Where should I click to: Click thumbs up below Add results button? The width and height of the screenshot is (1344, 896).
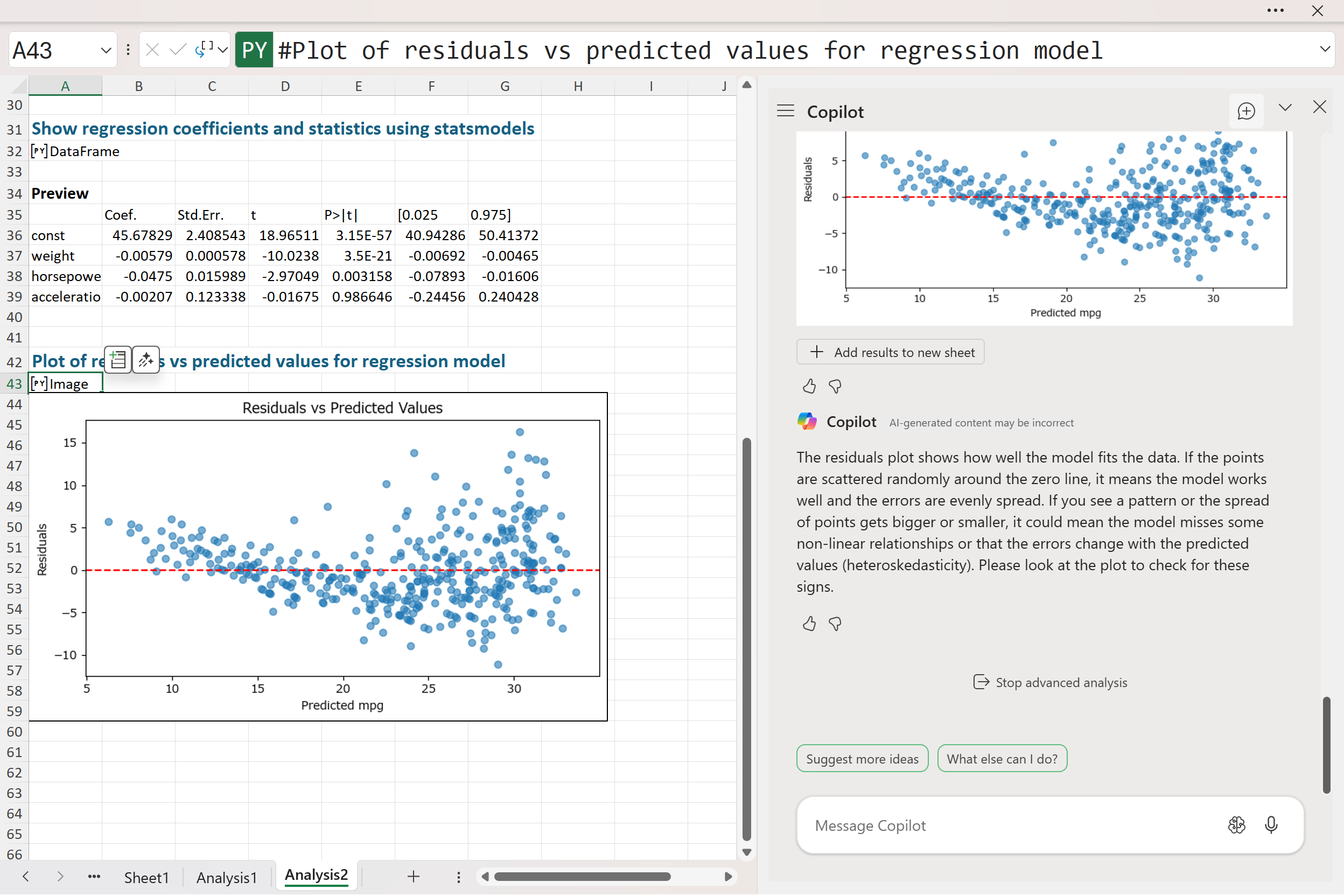tap(809, 387)
